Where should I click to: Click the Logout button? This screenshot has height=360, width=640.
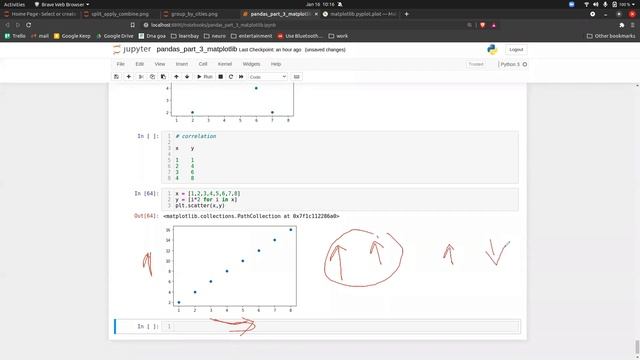coord(516,49)
